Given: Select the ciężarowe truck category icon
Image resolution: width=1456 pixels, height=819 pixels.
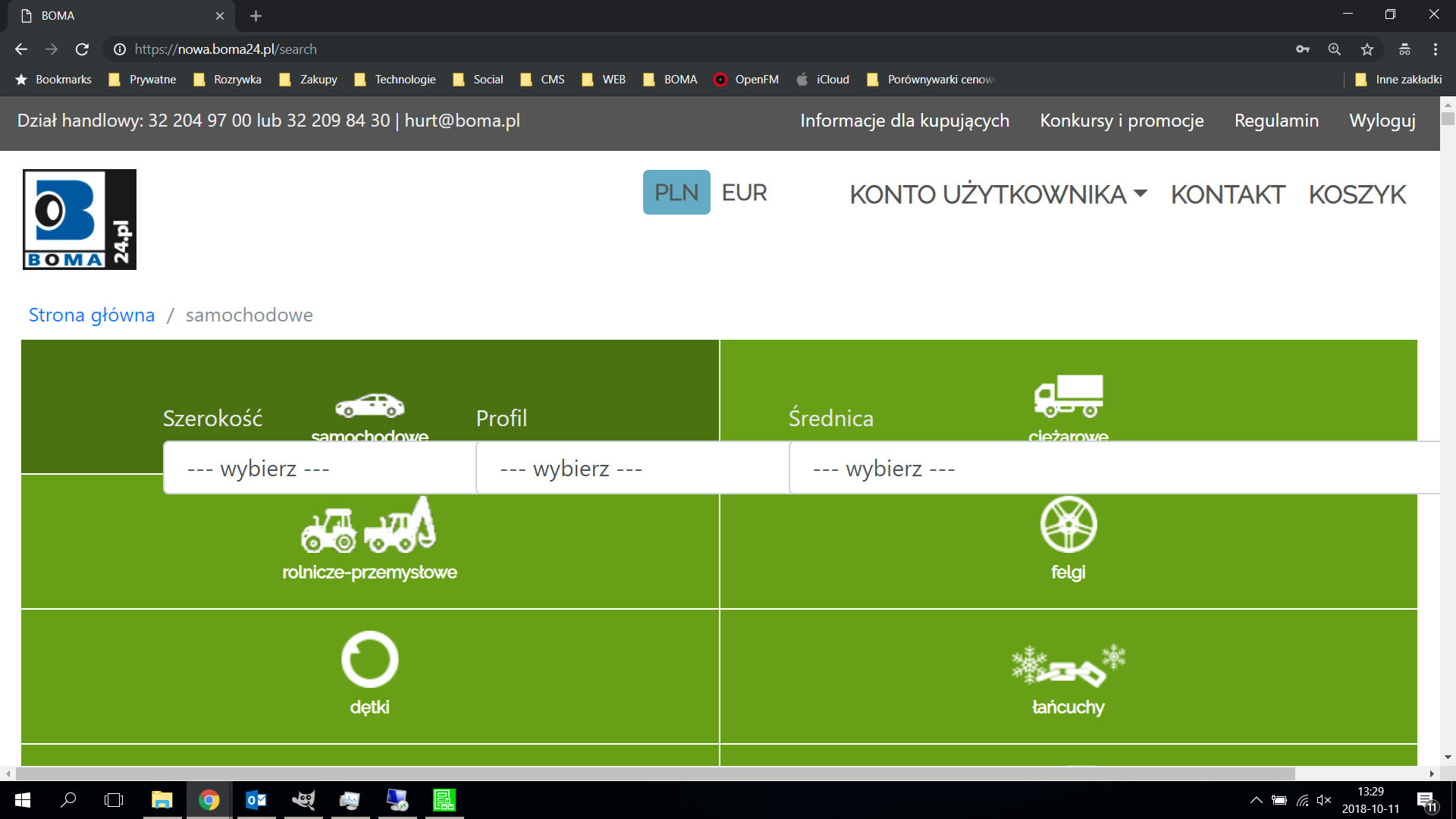Looking at the screenshot, I should (1068, 396).
